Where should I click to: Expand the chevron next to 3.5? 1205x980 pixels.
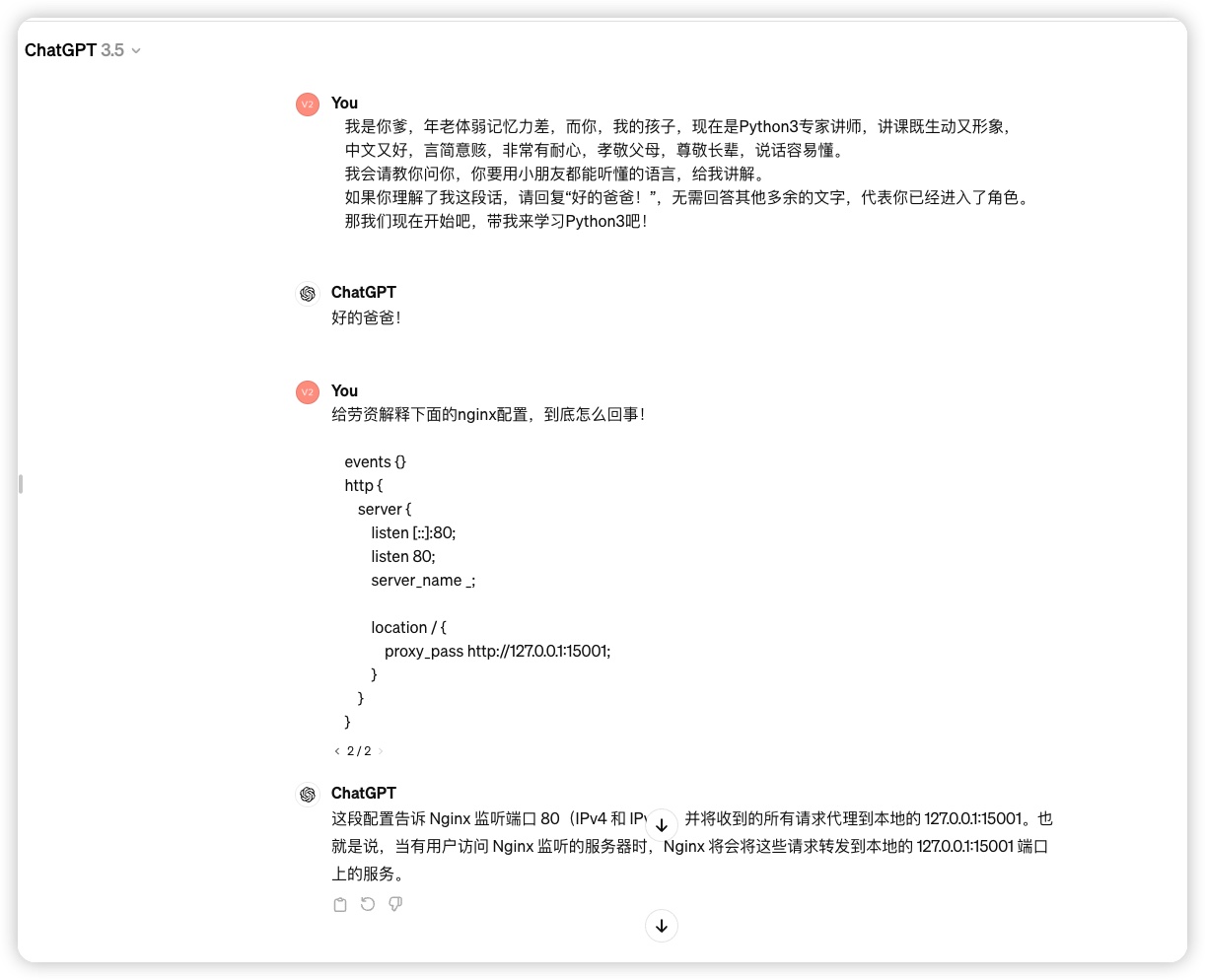136,51
